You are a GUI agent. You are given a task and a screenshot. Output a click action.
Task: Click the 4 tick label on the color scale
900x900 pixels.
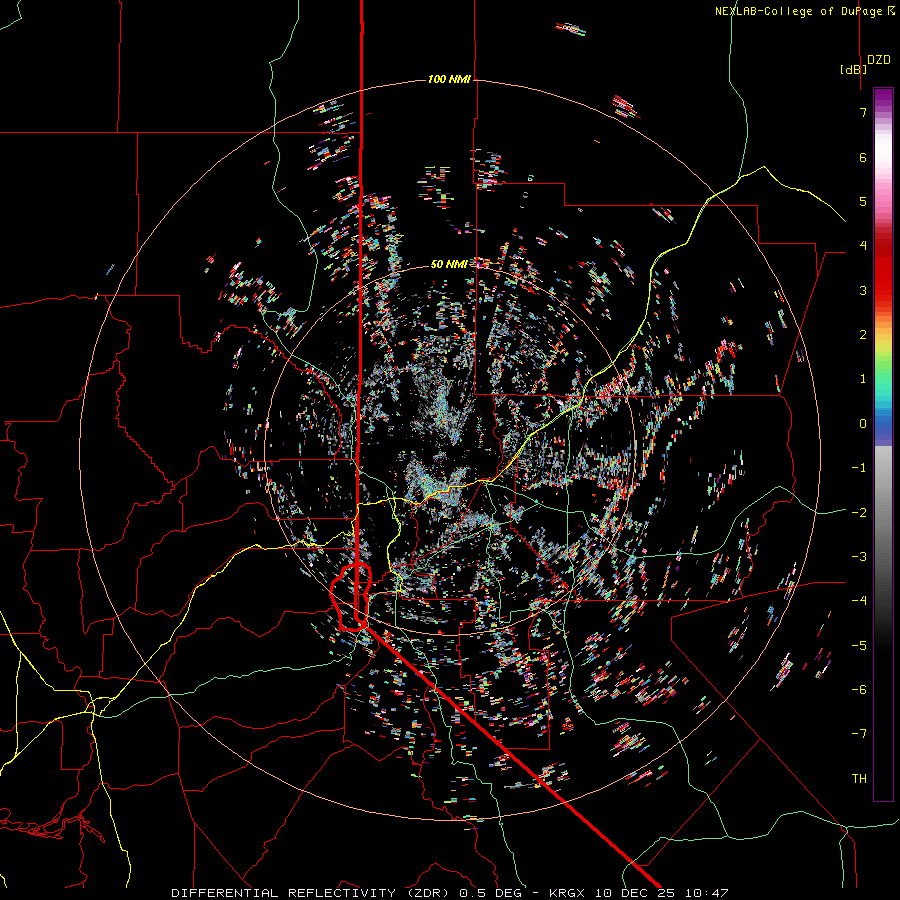point(862,246)
